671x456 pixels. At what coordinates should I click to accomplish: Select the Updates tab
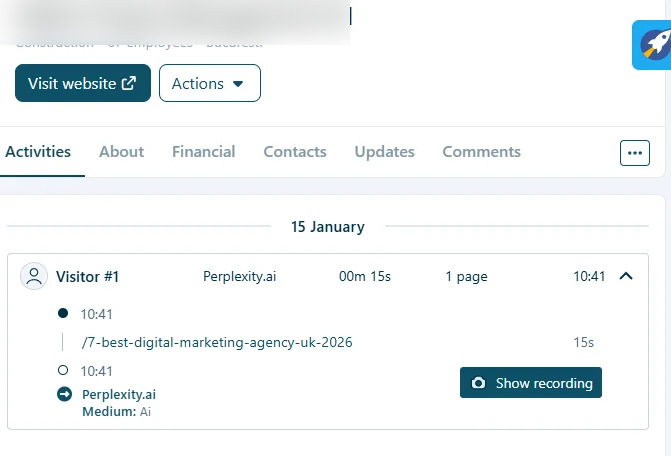pyautogui.click(x=384, y=152)
